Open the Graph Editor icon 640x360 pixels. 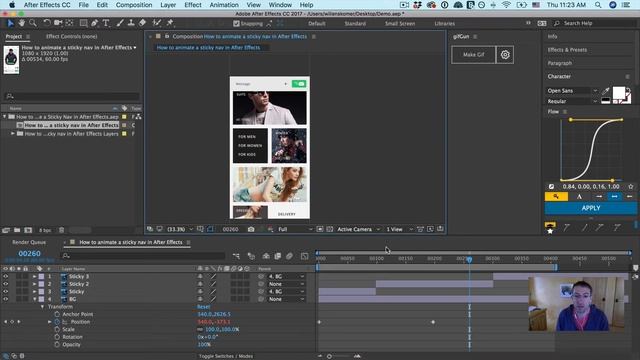click(x=304, y=256)
